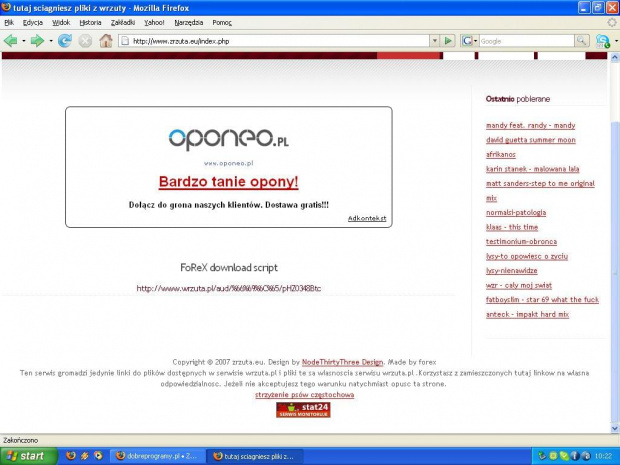Click the third Quick Launch icon

pyautogui.click(x=98, y=456)
